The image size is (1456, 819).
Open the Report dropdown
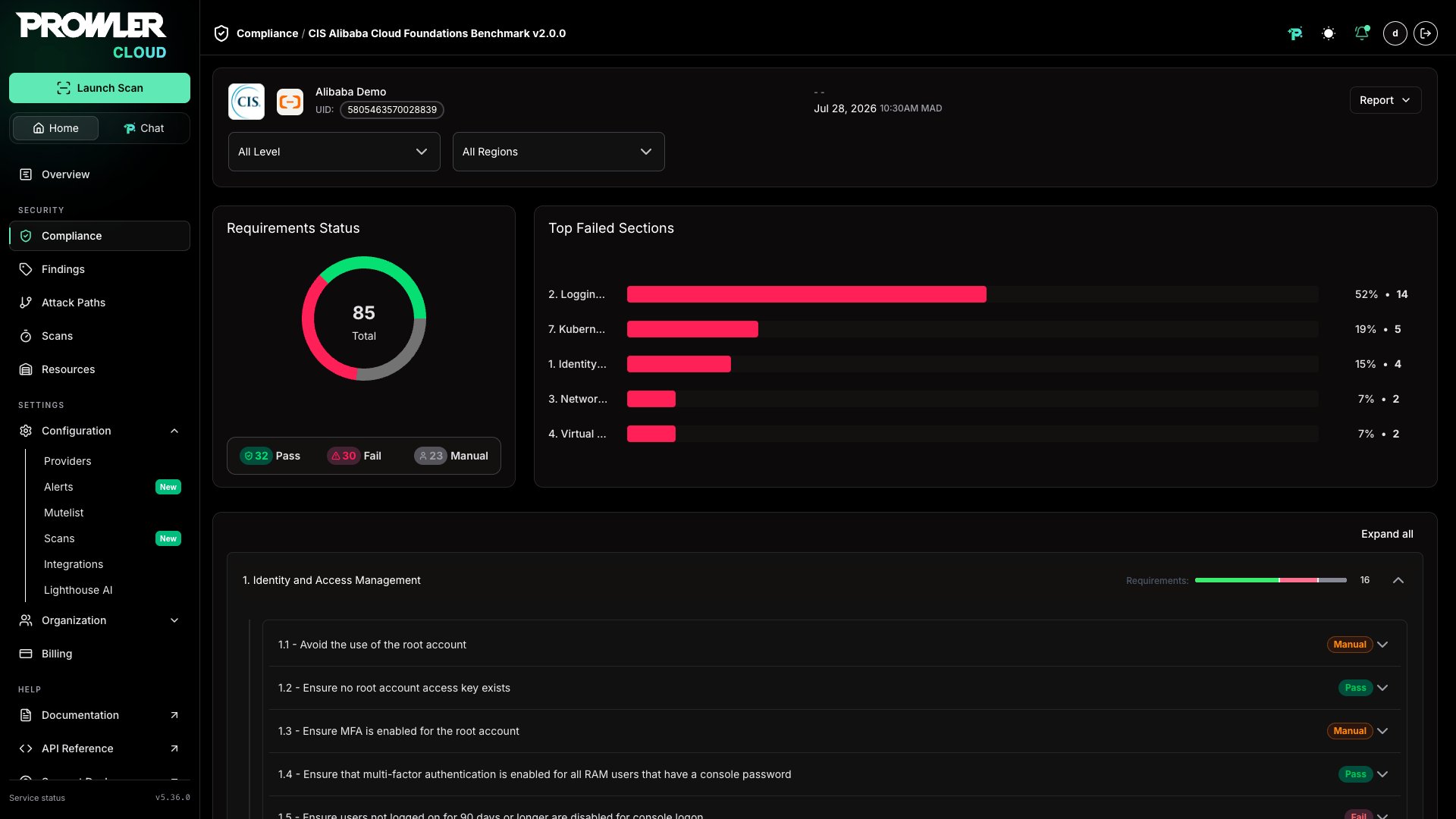(1385, 100)
